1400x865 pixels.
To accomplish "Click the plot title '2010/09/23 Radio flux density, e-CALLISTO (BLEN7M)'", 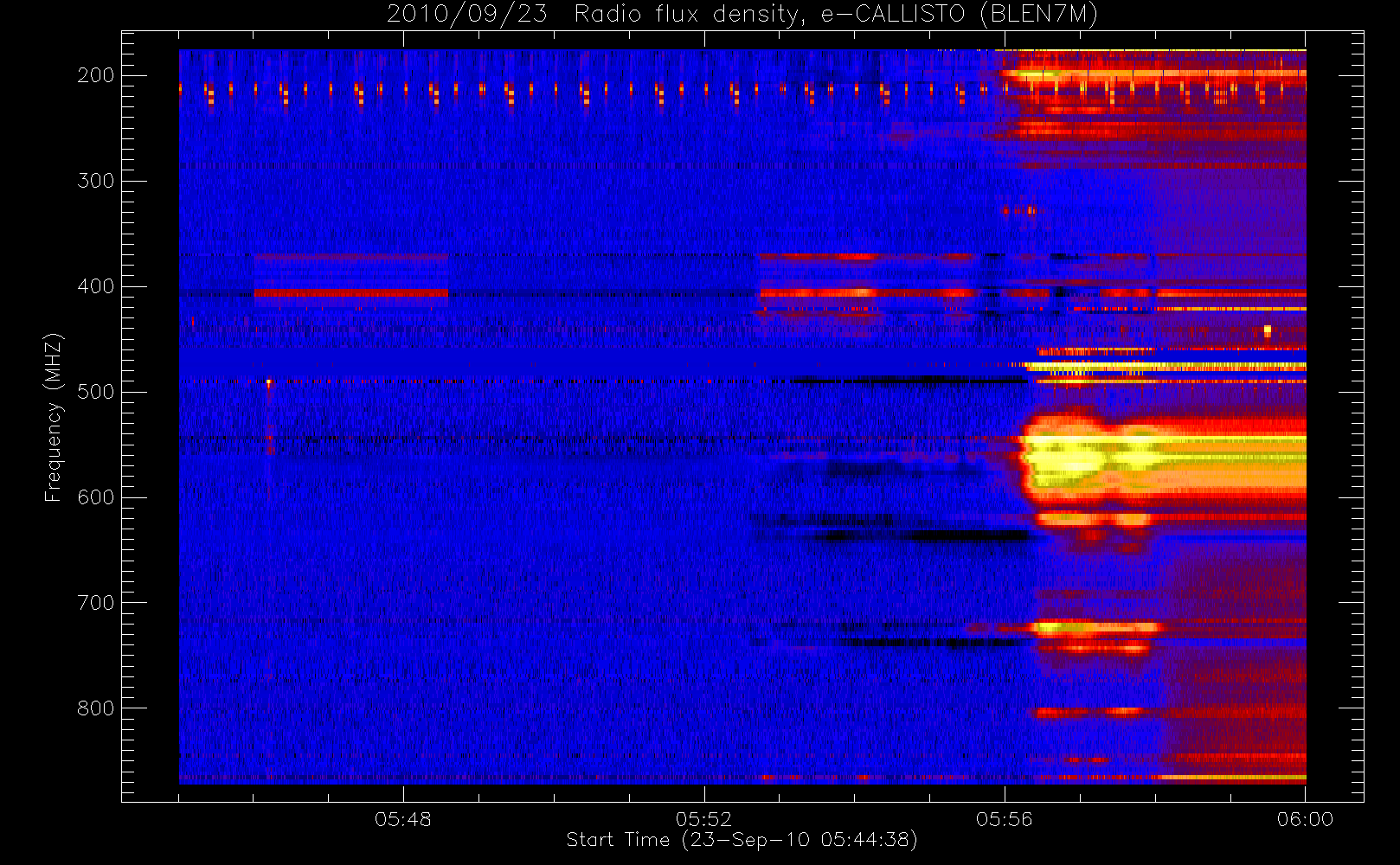I will pos(742,15).
